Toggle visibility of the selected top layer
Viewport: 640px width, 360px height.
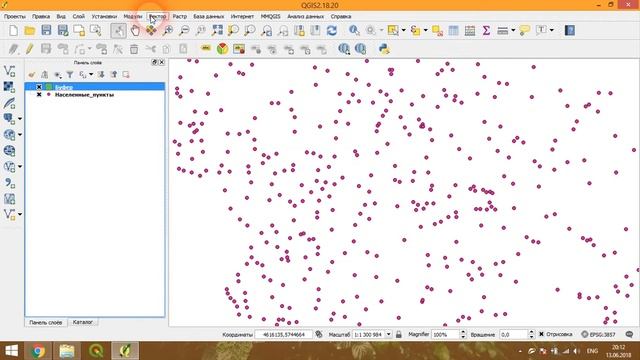point(39,87)
